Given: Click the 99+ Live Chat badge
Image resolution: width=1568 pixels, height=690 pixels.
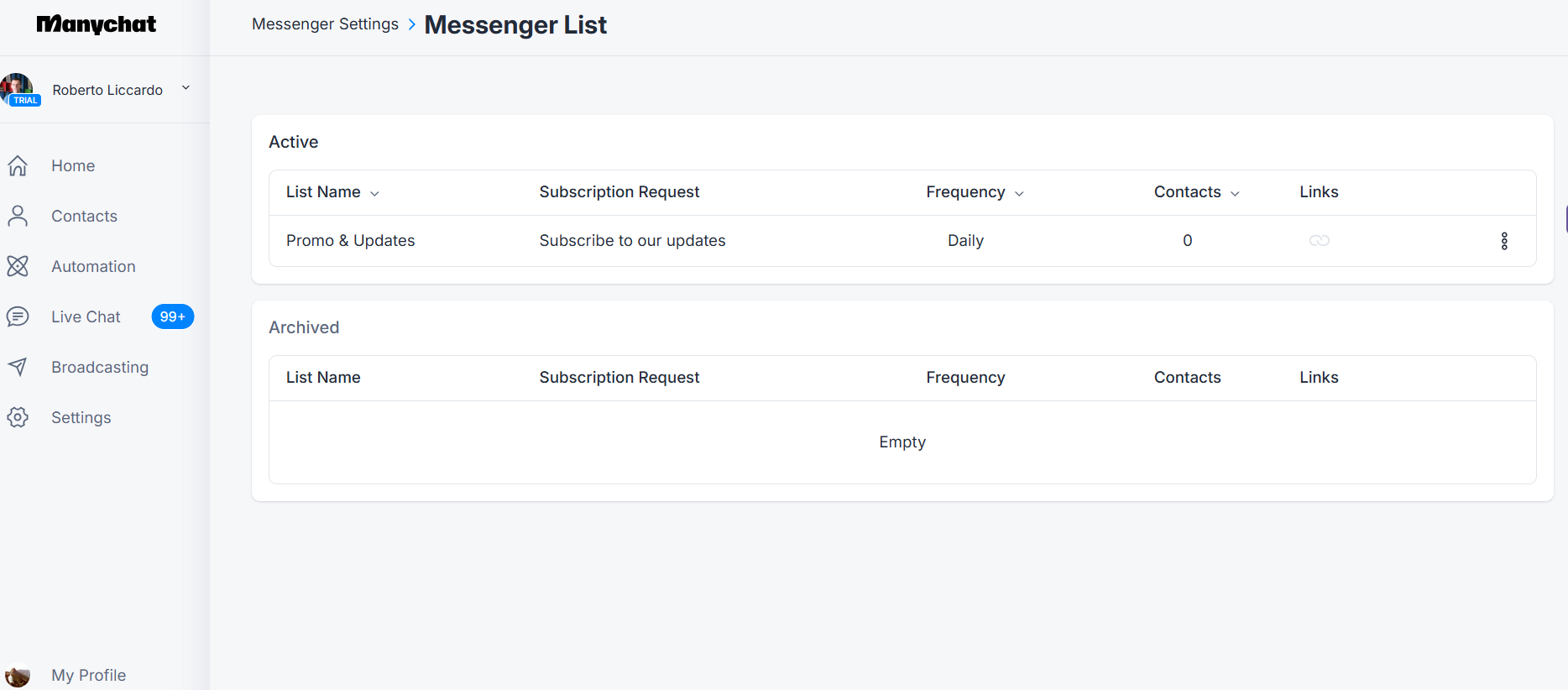Looking at the screenshot, I should click(x=172, y=316).
